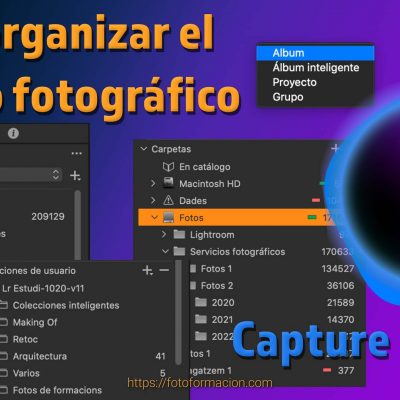Click the 14370 count for 2021
The image size is (400, 400).
click(x=340, y=320)
